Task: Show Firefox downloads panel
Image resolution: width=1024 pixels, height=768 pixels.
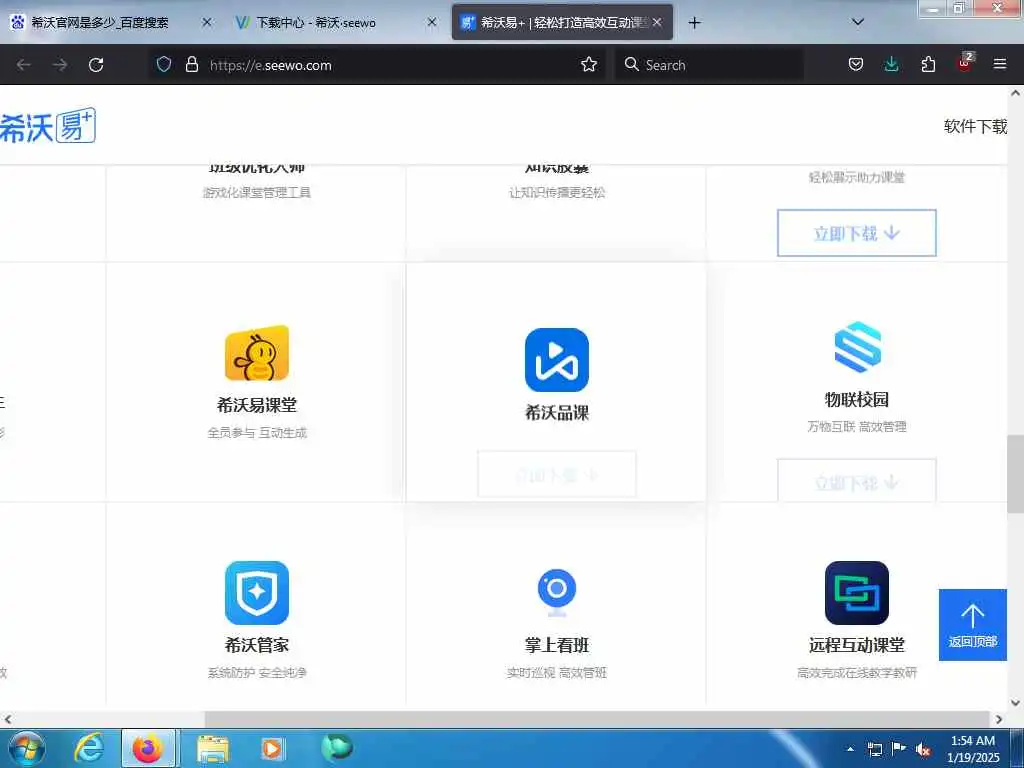Action: point(891,64)
